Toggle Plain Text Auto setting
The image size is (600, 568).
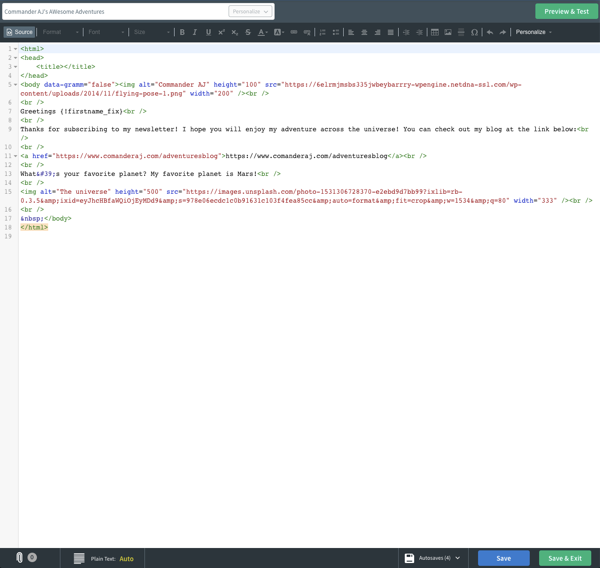coord(126,559)
